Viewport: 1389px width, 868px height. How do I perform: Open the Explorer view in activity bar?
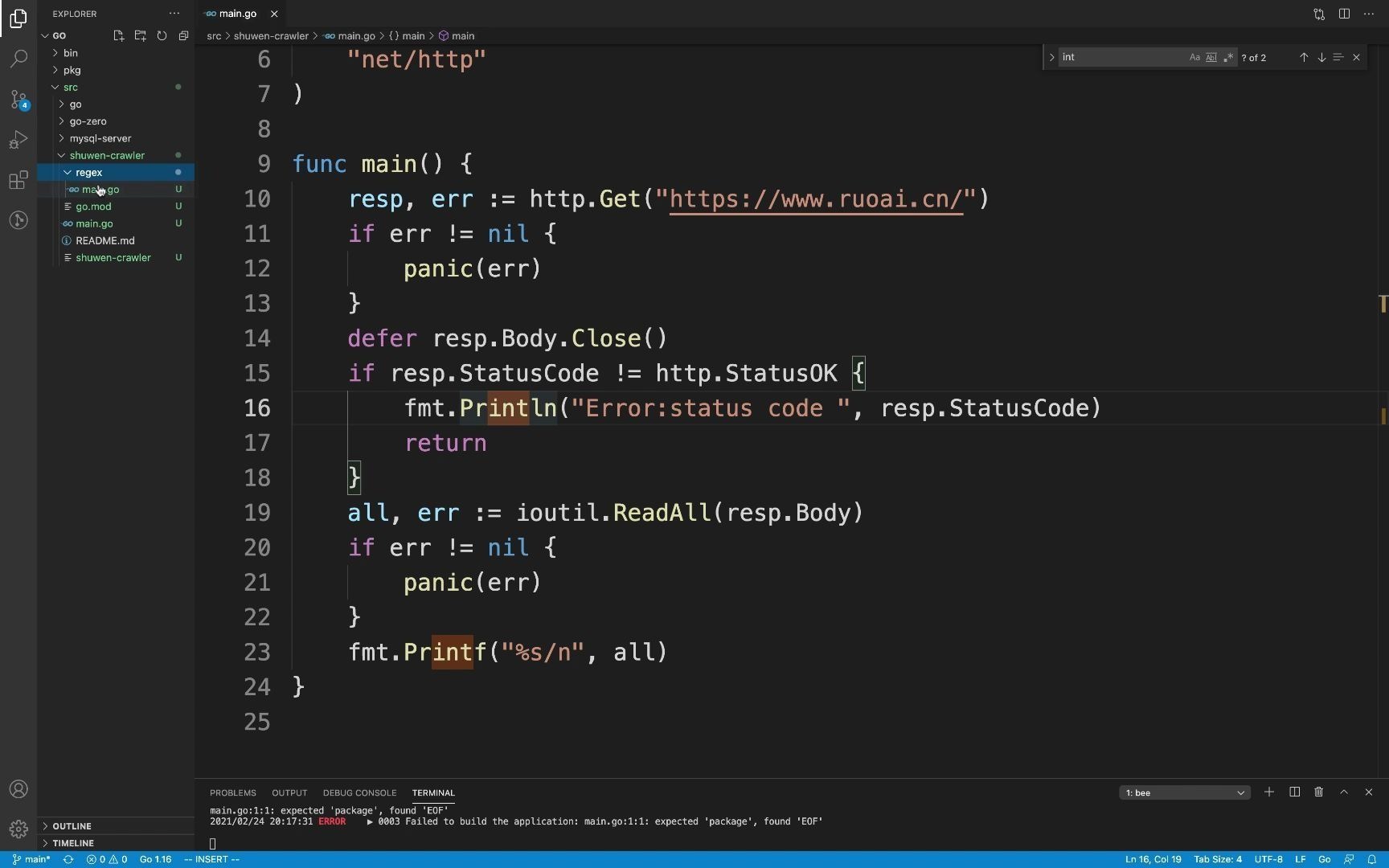18,18
